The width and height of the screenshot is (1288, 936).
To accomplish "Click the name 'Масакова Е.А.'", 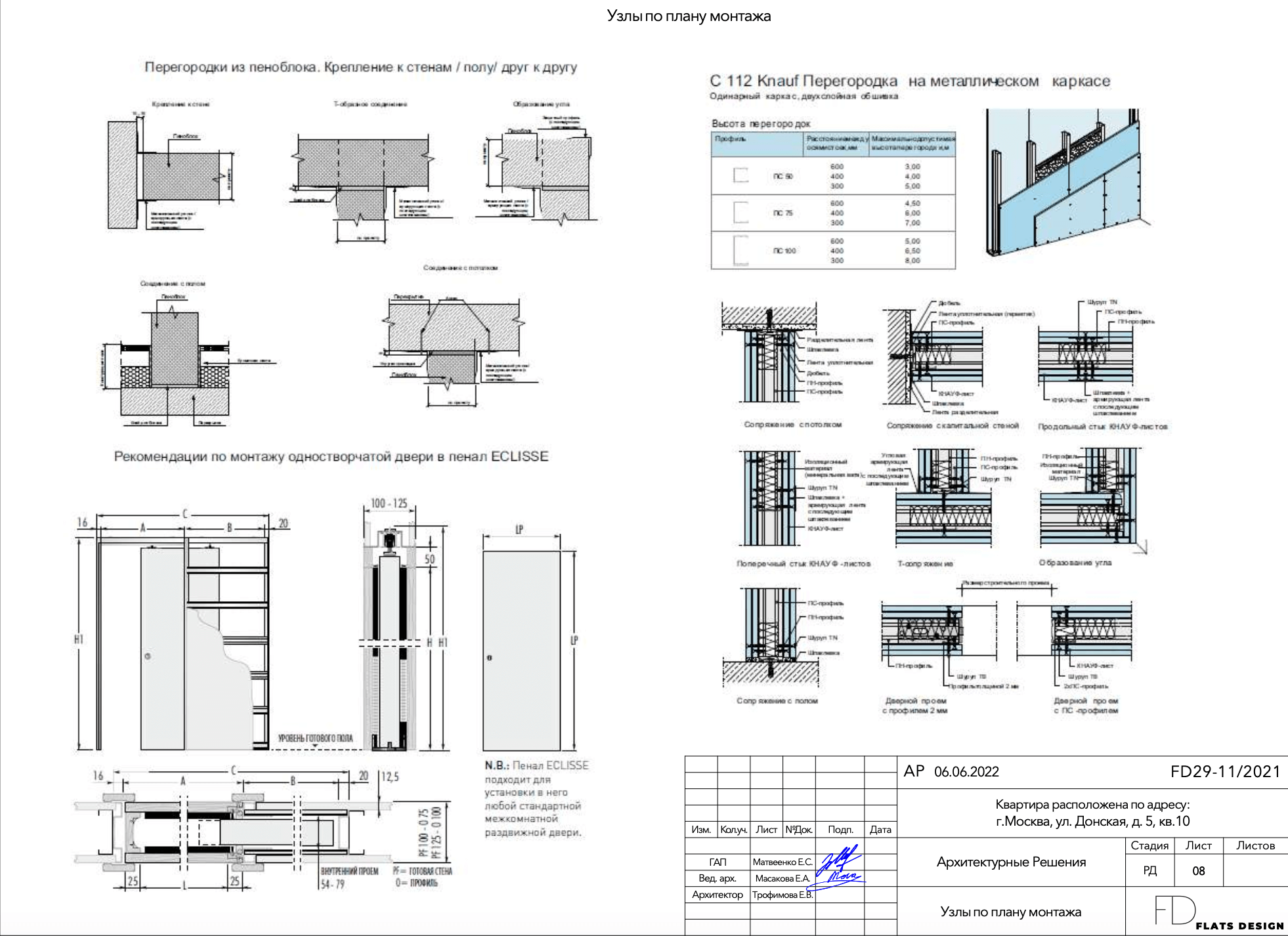I will [783, 878].
